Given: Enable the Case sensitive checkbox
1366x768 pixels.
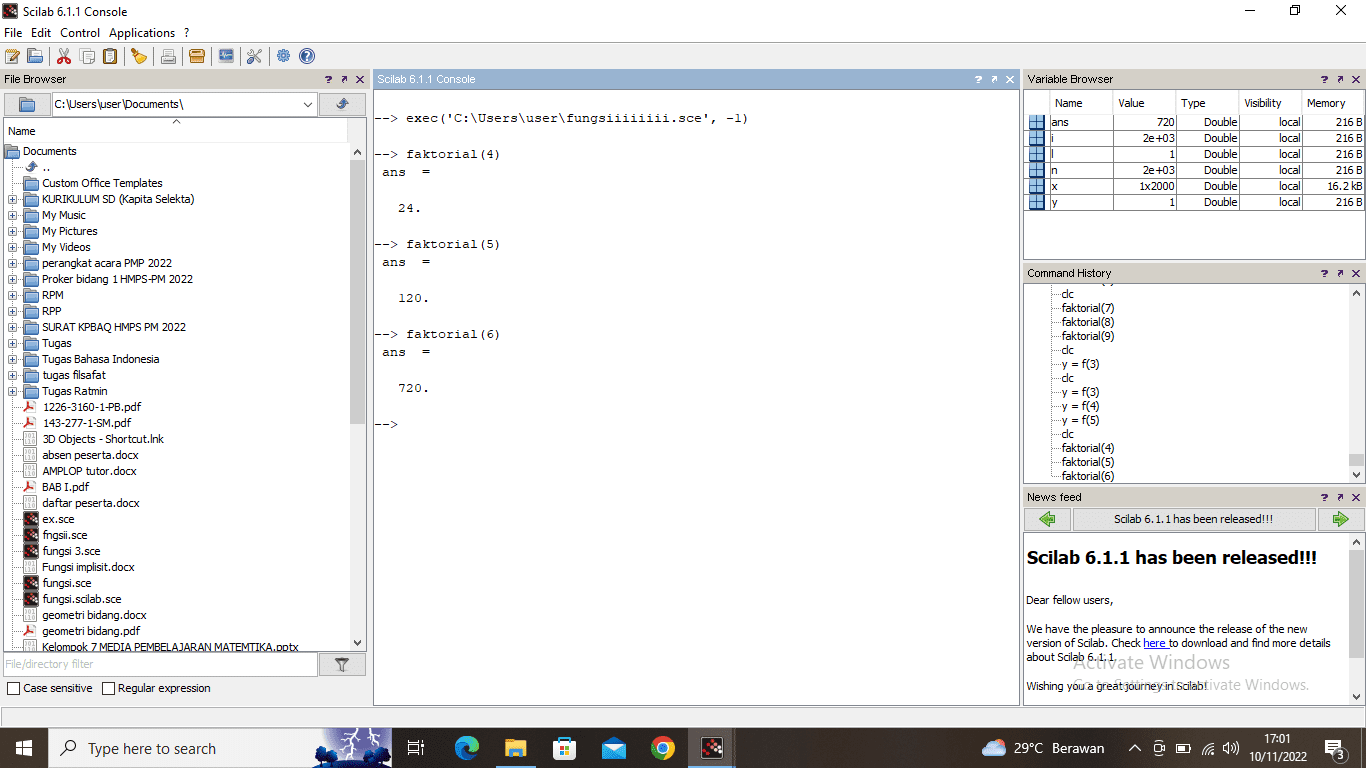Looking at the screenshot, I should [x=13, y=688].
